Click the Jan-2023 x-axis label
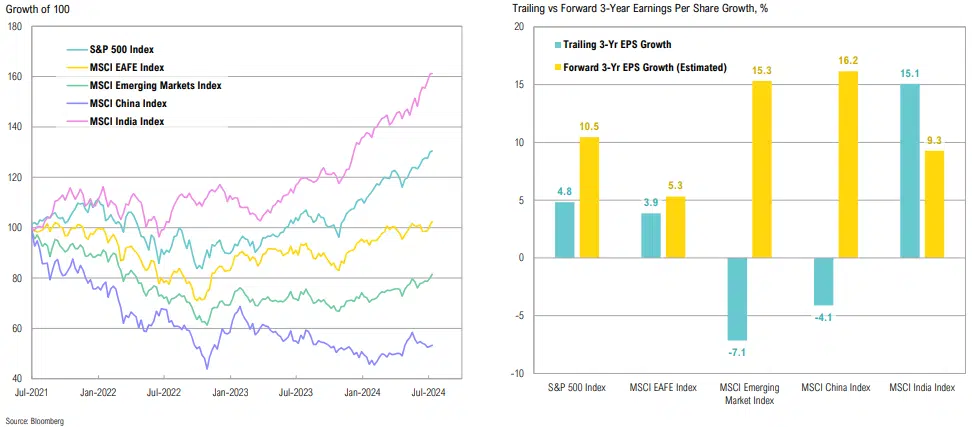Screen dimensions: 972x427 [x=230, y=392]
